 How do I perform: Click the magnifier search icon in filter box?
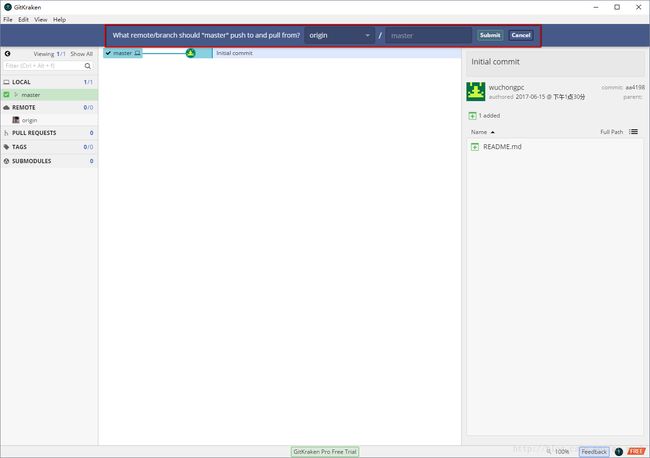[87, 66]
